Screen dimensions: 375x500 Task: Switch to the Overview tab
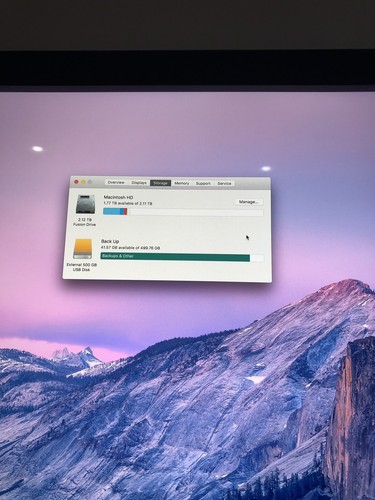click(x=116, y=183)
